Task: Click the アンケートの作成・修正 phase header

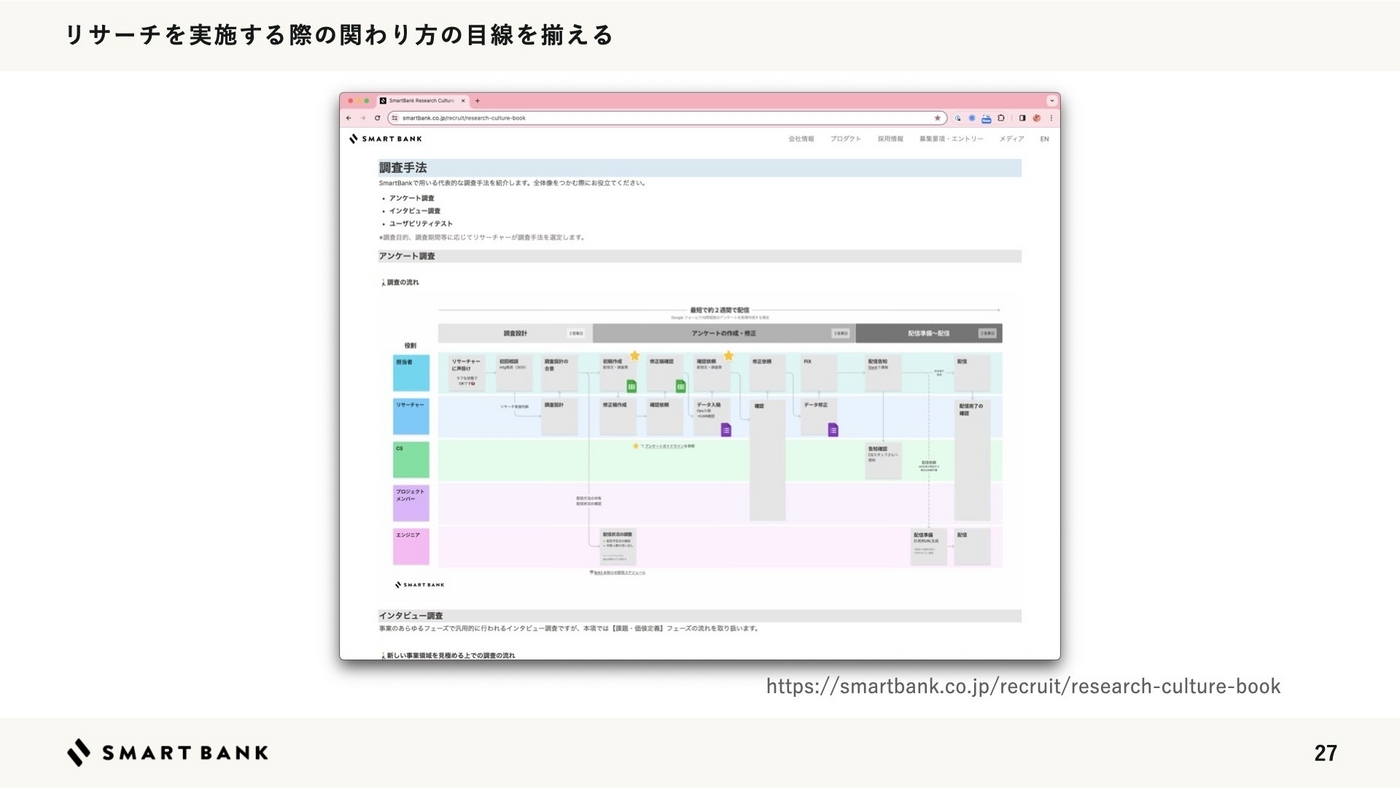Action: [724, 333]
